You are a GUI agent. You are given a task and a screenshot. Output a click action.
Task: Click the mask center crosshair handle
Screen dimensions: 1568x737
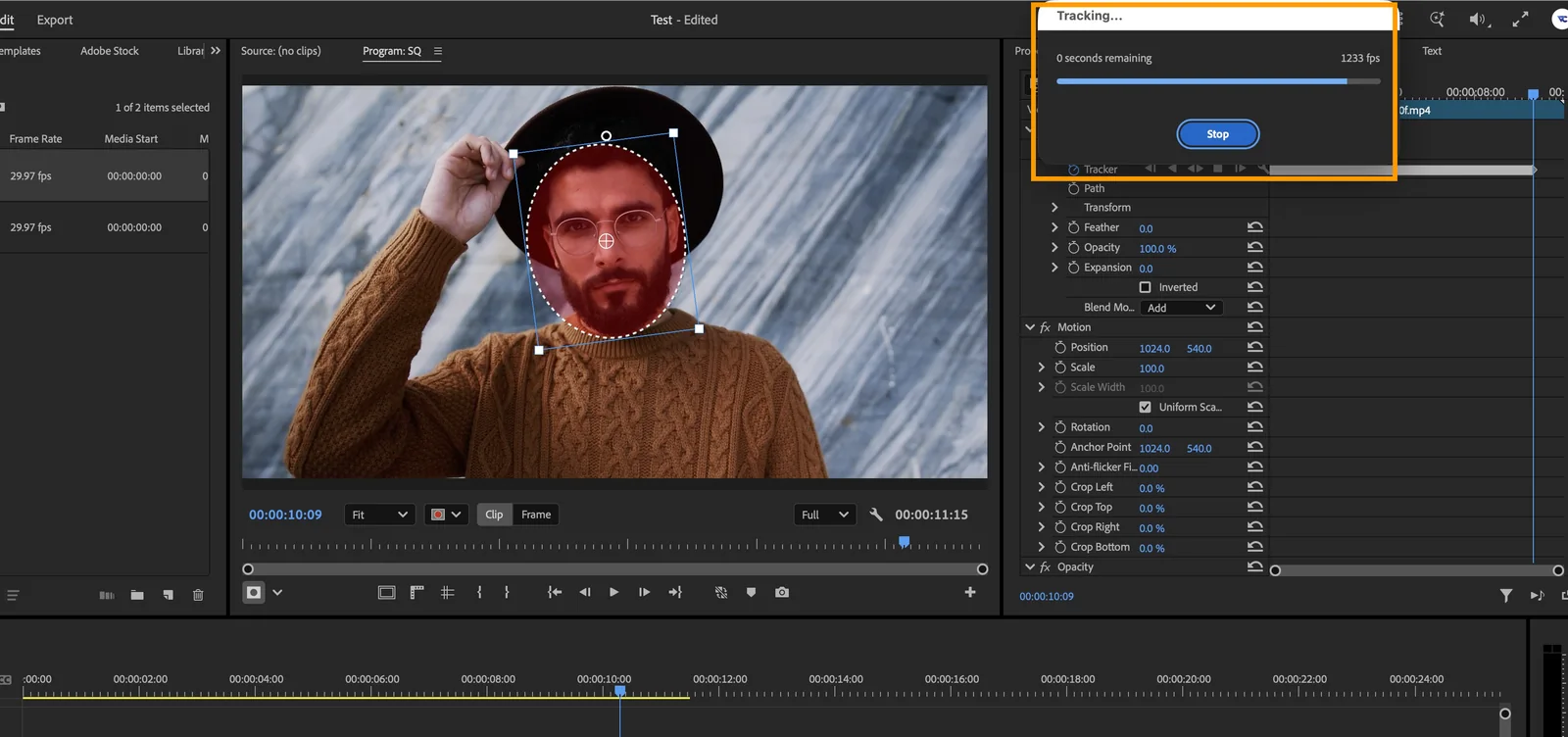click(x=606, y=241)
